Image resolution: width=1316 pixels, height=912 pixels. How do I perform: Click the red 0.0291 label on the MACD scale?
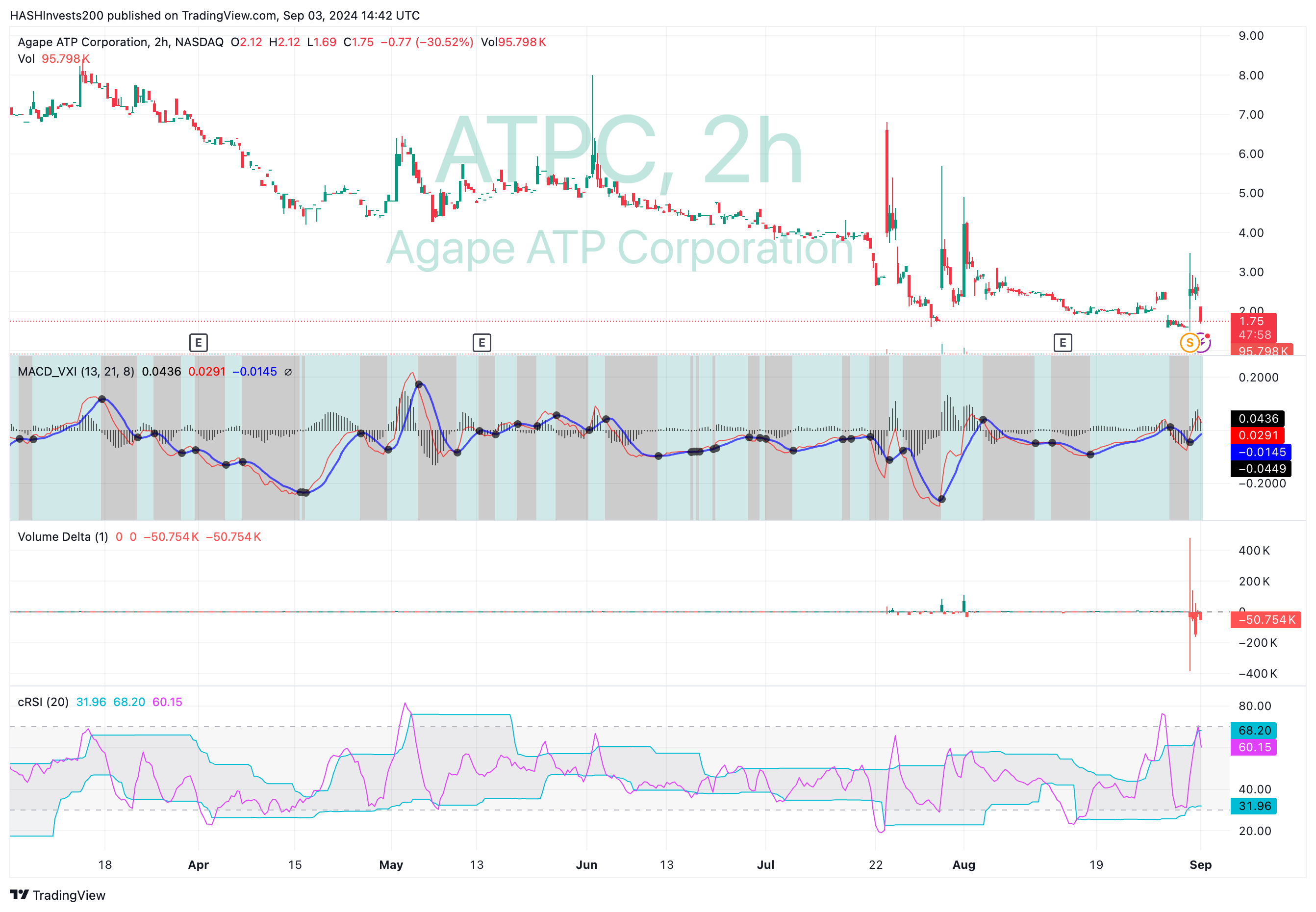(1258, 435)
